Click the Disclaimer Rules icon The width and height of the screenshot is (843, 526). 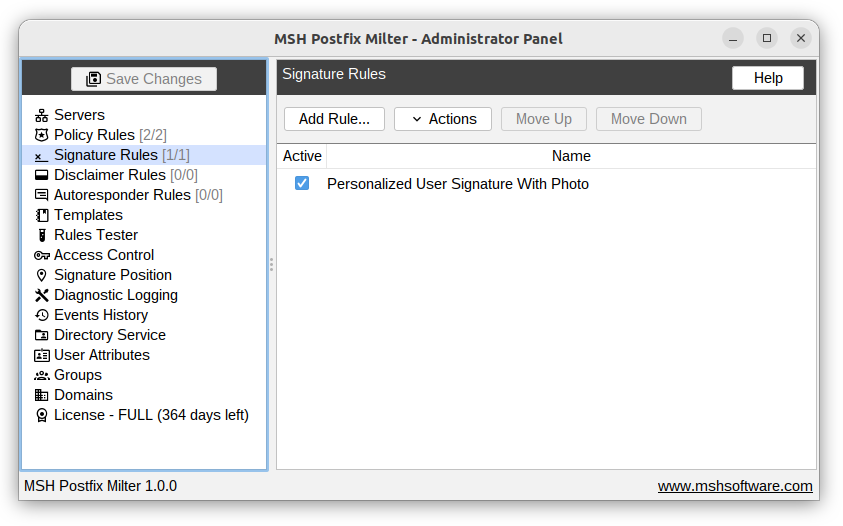point(41,175)
